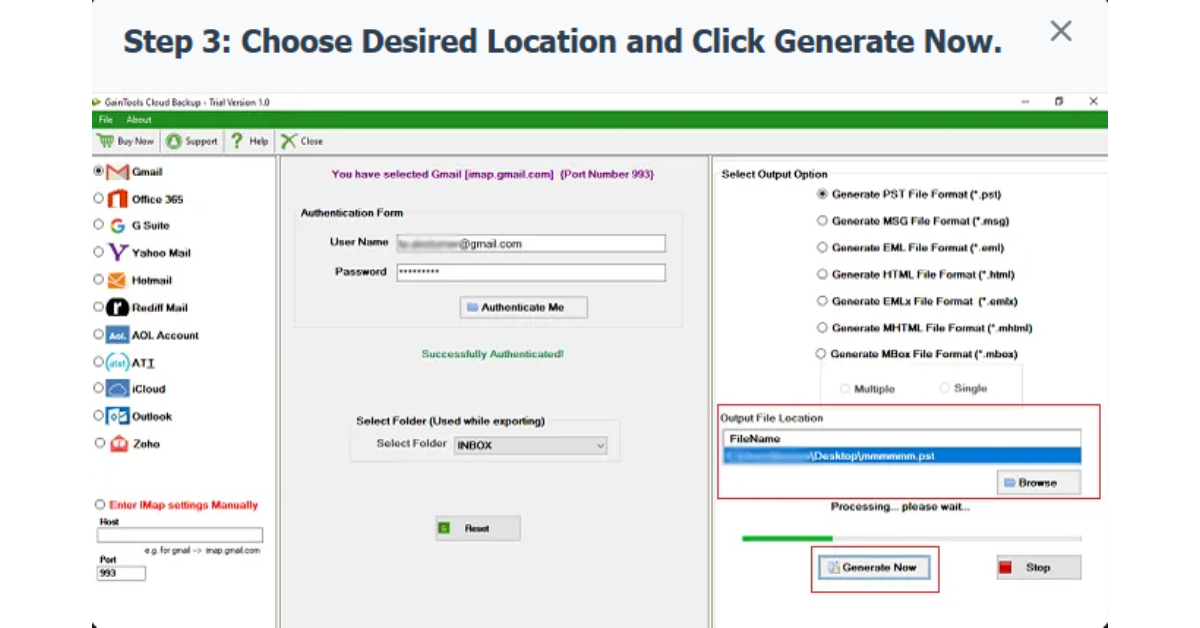Click the Gmail envelope logo

pos(117,172)
